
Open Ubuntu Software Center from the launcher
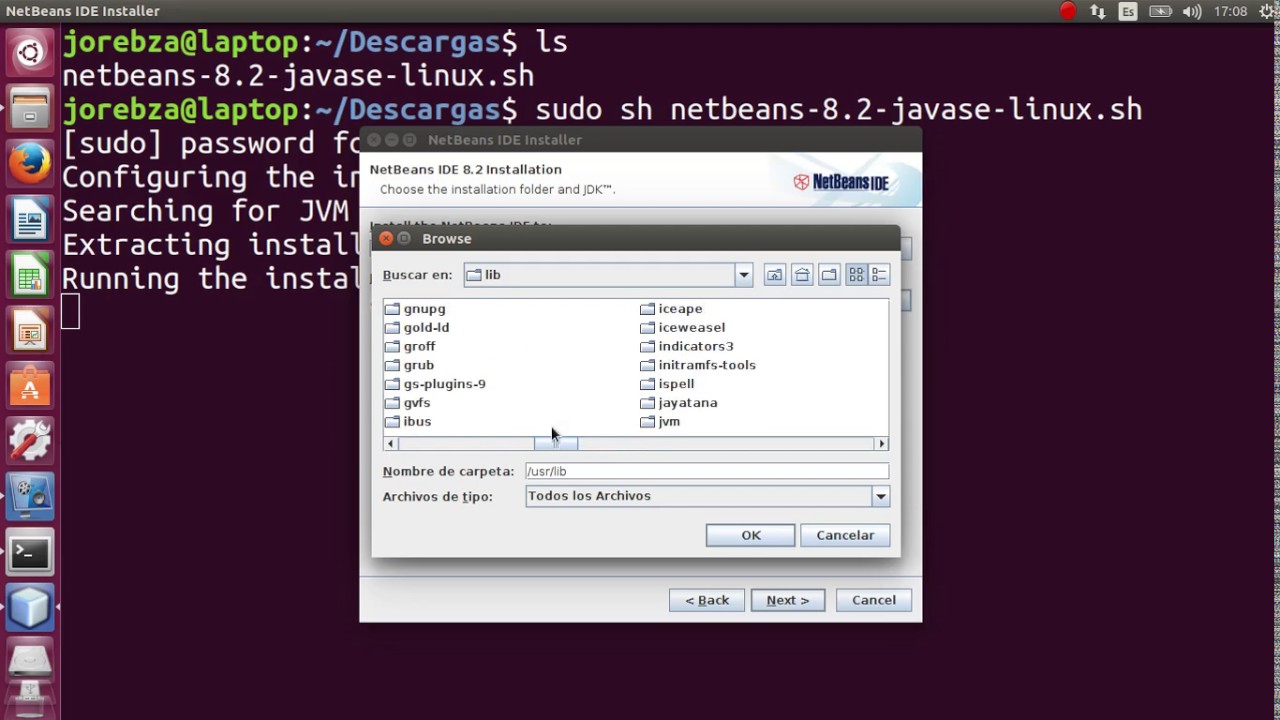click(x=30, y=385)
